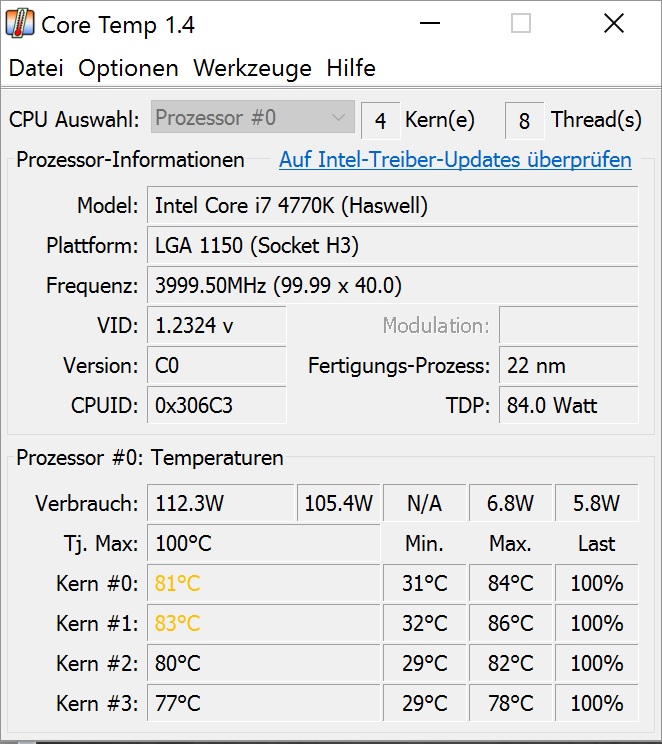Close the Core Temp window
Image resolution: width=662 pixels, height=744 pixels.
coord(613,23)
